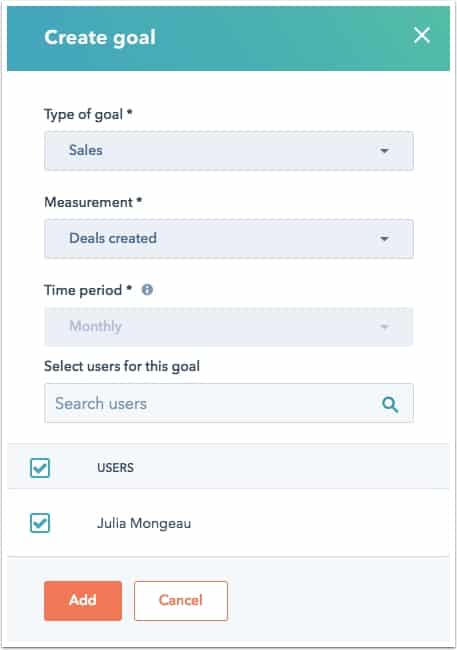Viewport: 457px width, 650px height.
Task: Focus the Search users field
Action: point(229,403)
